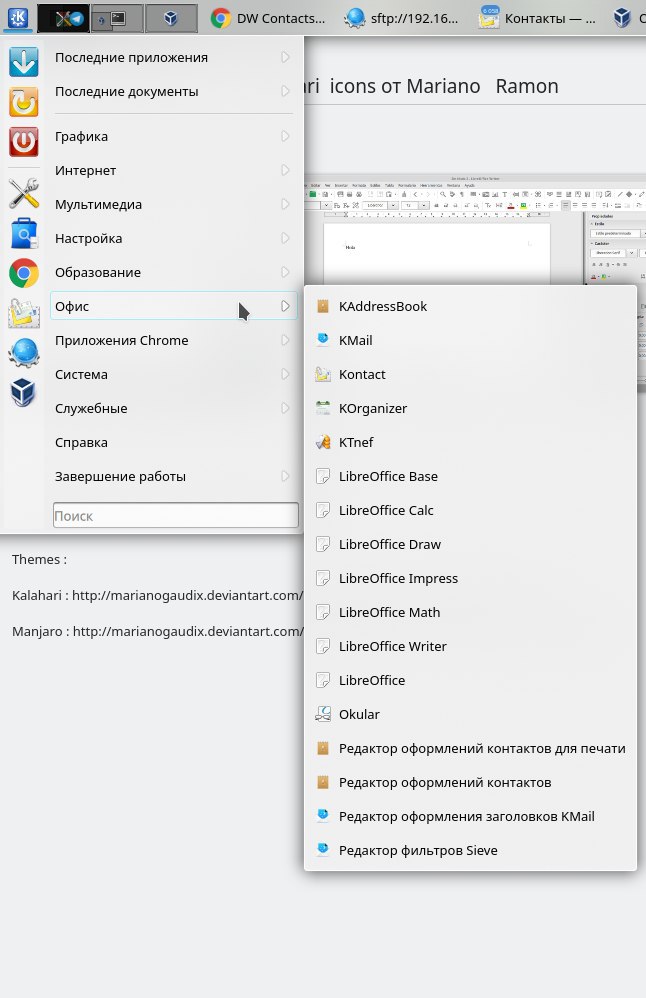Open the Офис menu category
This screenshot has height=998, width=646.
pos(173,306)
